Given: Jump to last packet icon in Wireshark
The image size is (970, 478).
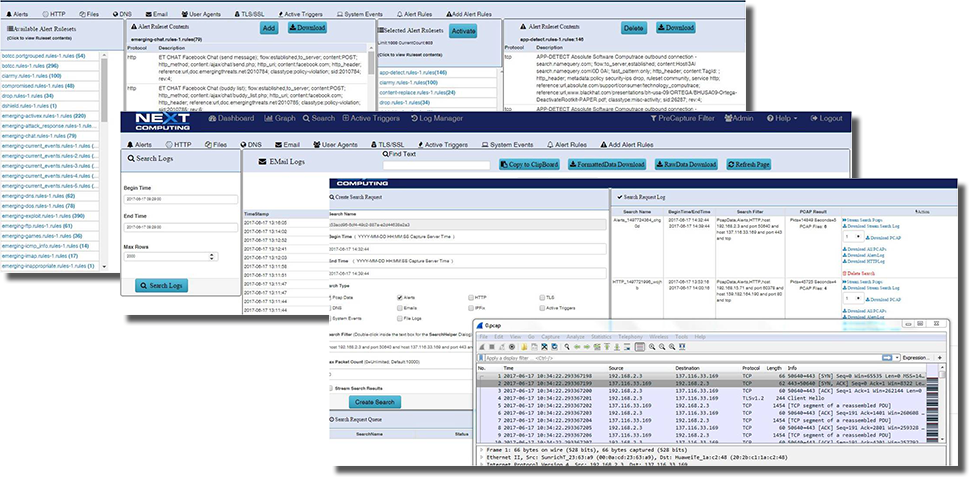Looking at the screenshot, I should pyautogui.click(x=617, y=346).
